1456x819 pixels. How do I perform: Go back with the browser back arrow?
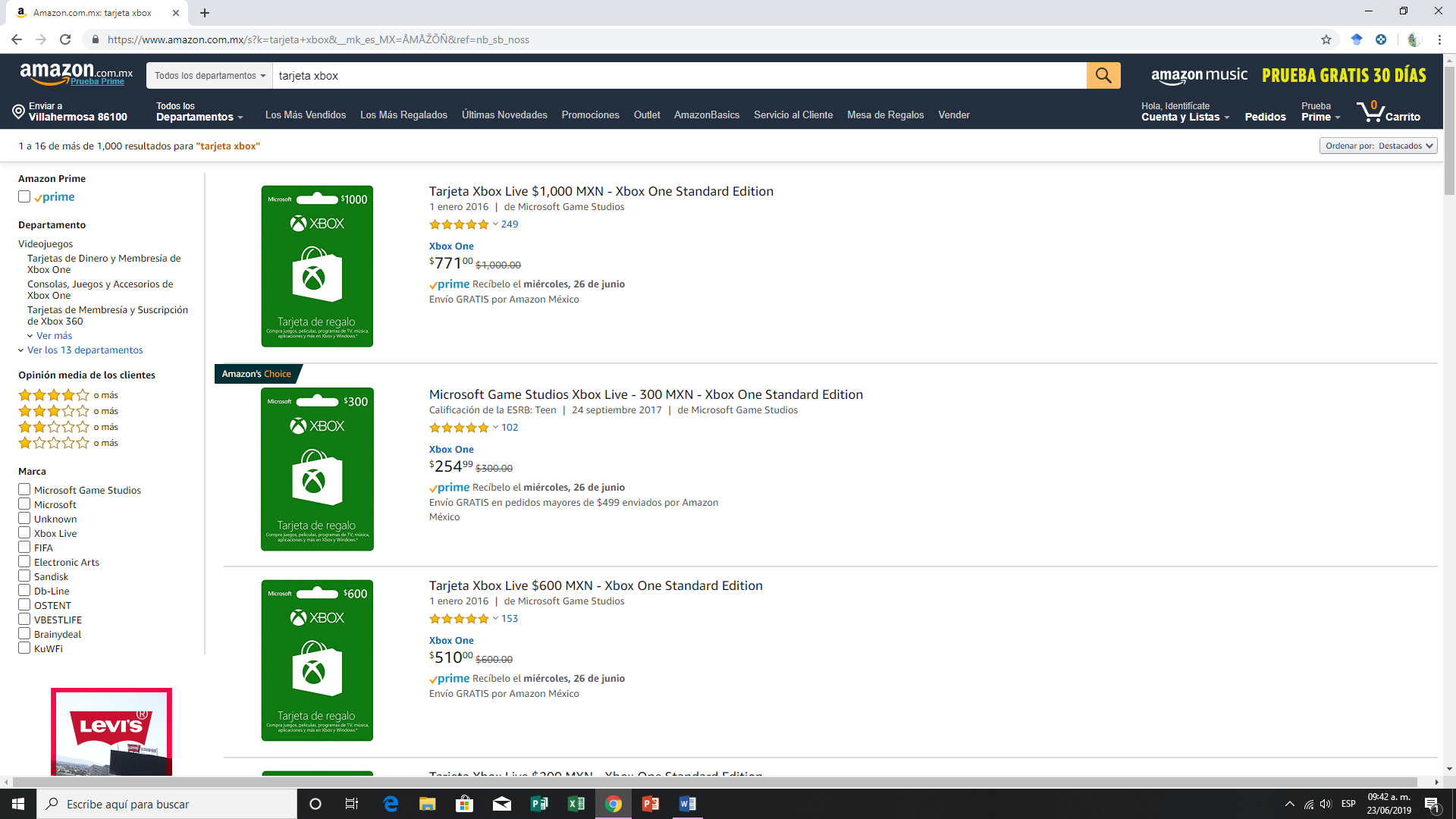pyautogui.click(x=17, y=39)
